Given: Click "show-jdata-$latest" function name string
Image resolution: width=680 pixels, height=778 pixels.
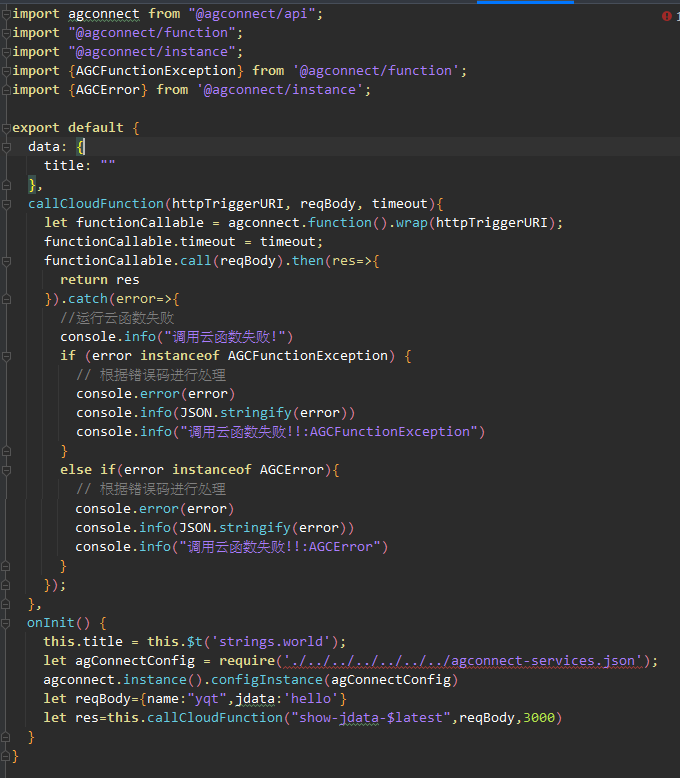Looking at the screenshot, I should pyautogui.click(x=371, y=718).
